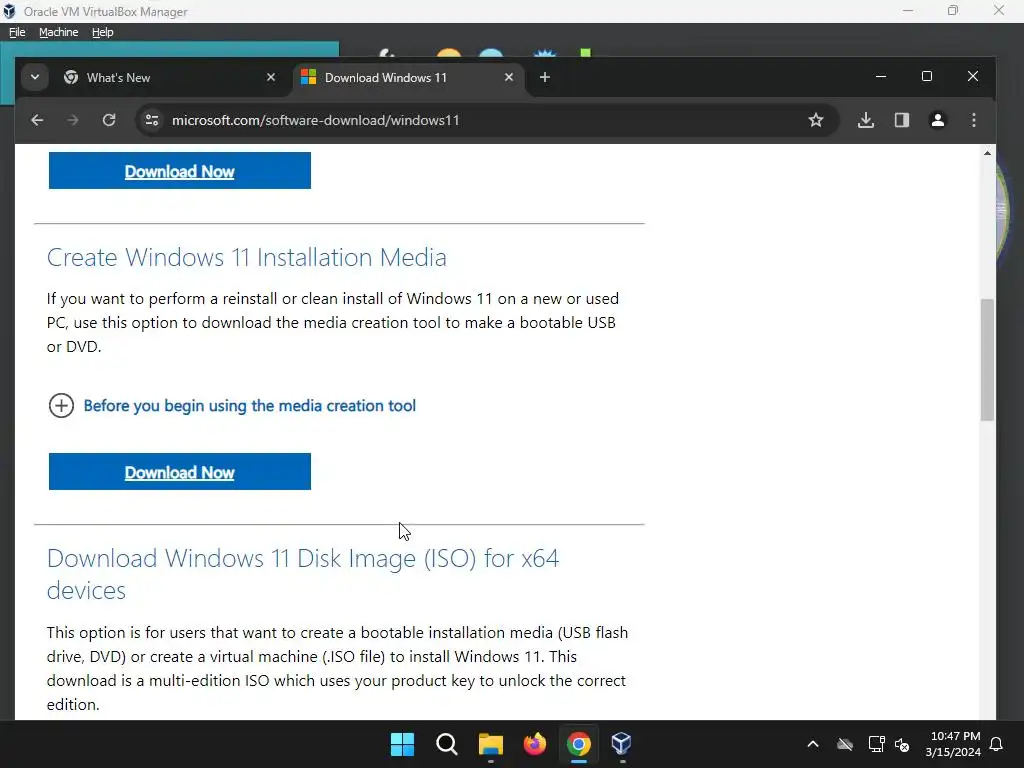
Task: Click the Chrome taskbar icon
Action: coord(579,744)
